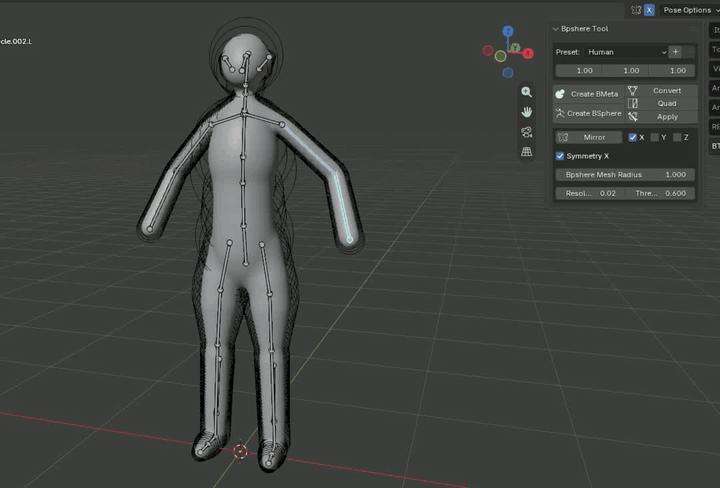Open the Preset Human dropdown

pyautogui.click(x=626, y=52)
